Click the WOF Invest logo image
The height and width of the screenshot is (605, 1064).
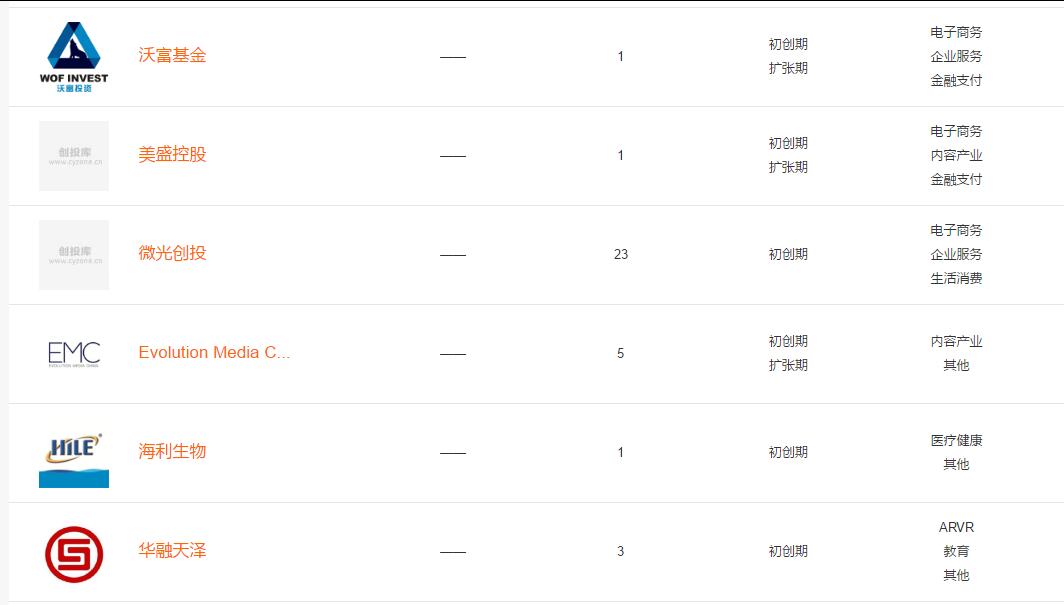point(74,57)
